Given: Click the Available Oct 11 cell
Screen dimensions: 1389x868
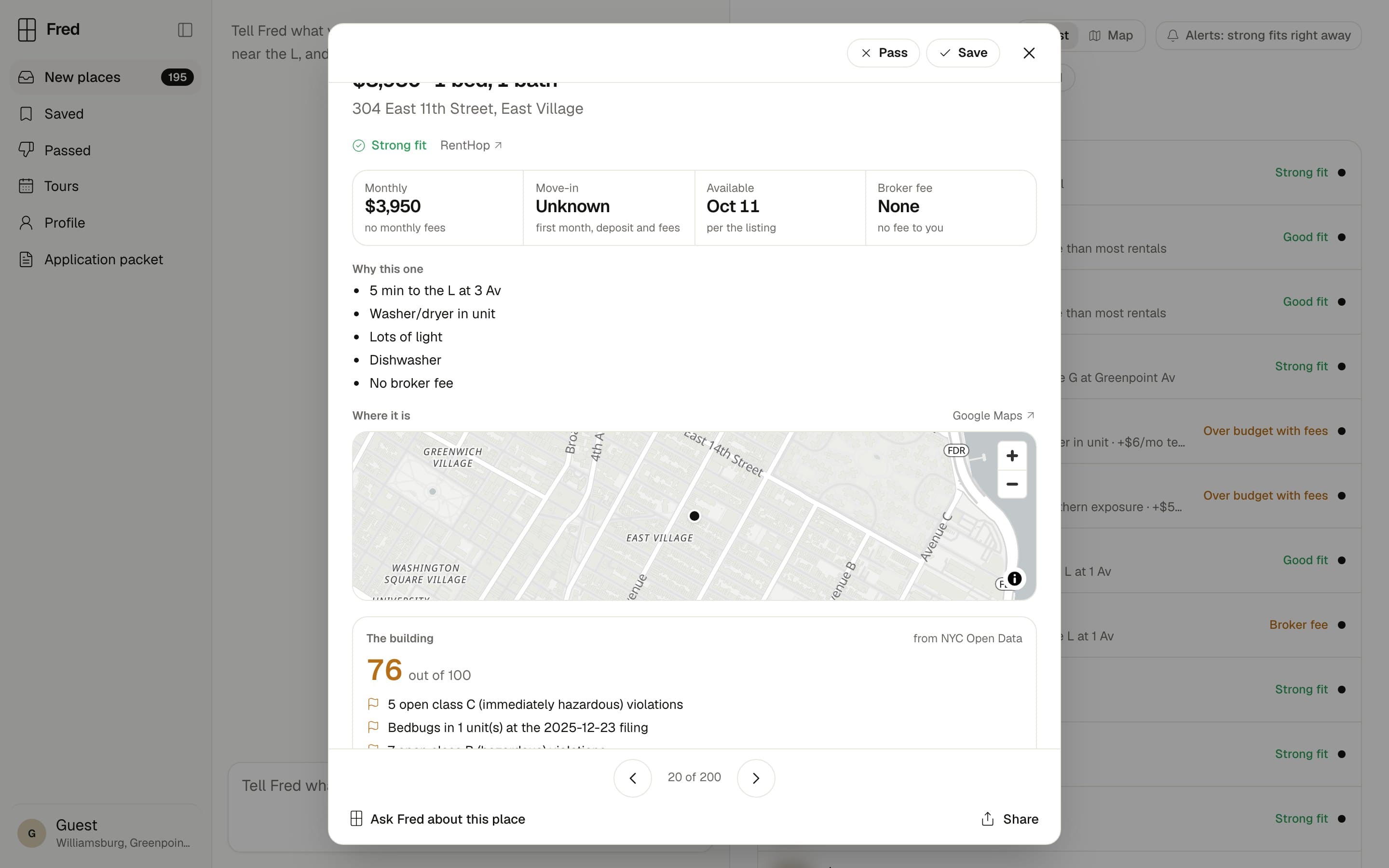Looking at the screenshot, I should click(x=780, y=208).
